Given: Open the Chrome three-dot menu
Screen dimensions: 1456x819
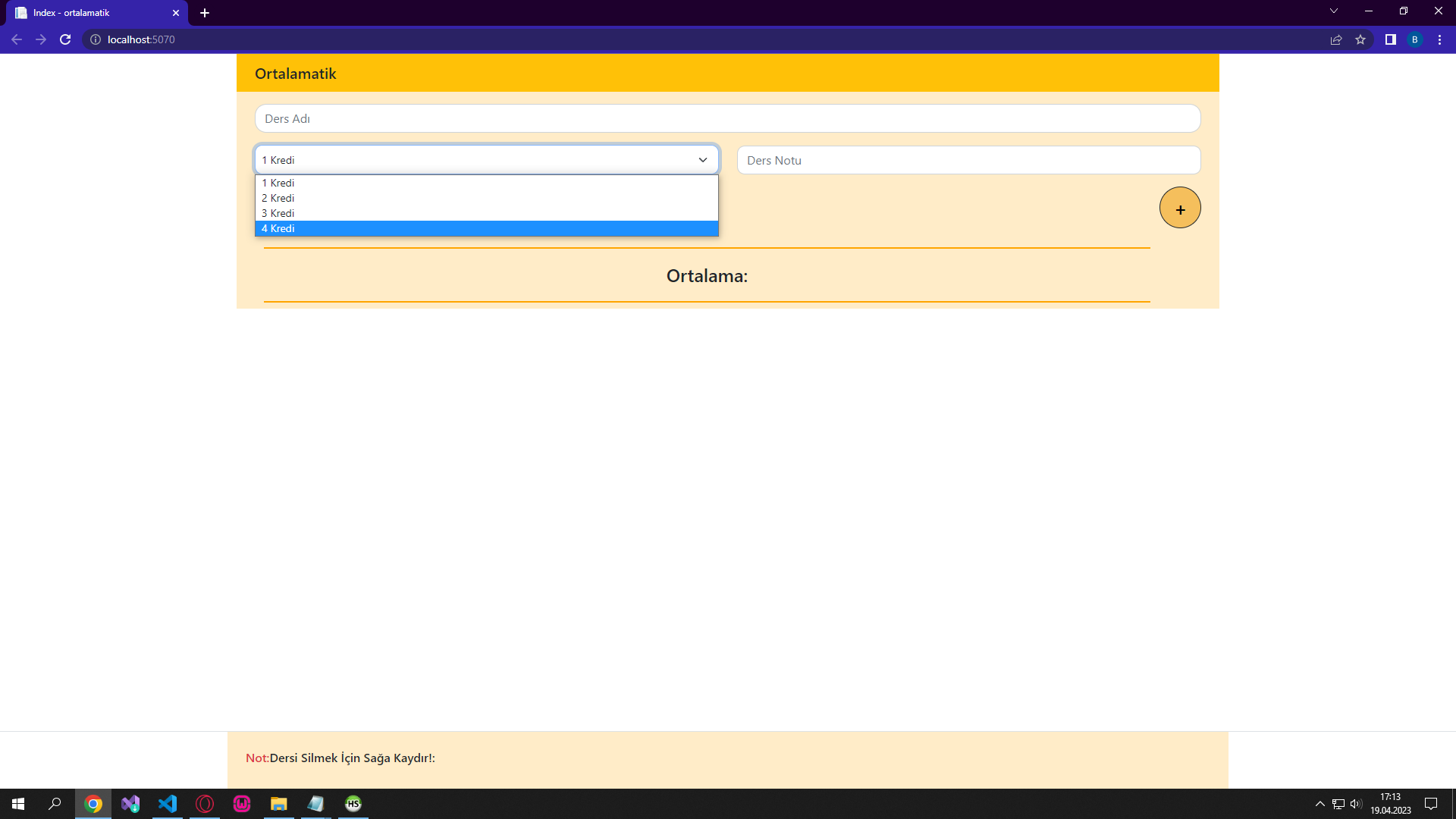Looking at the screenshot, I should 1440,39.
